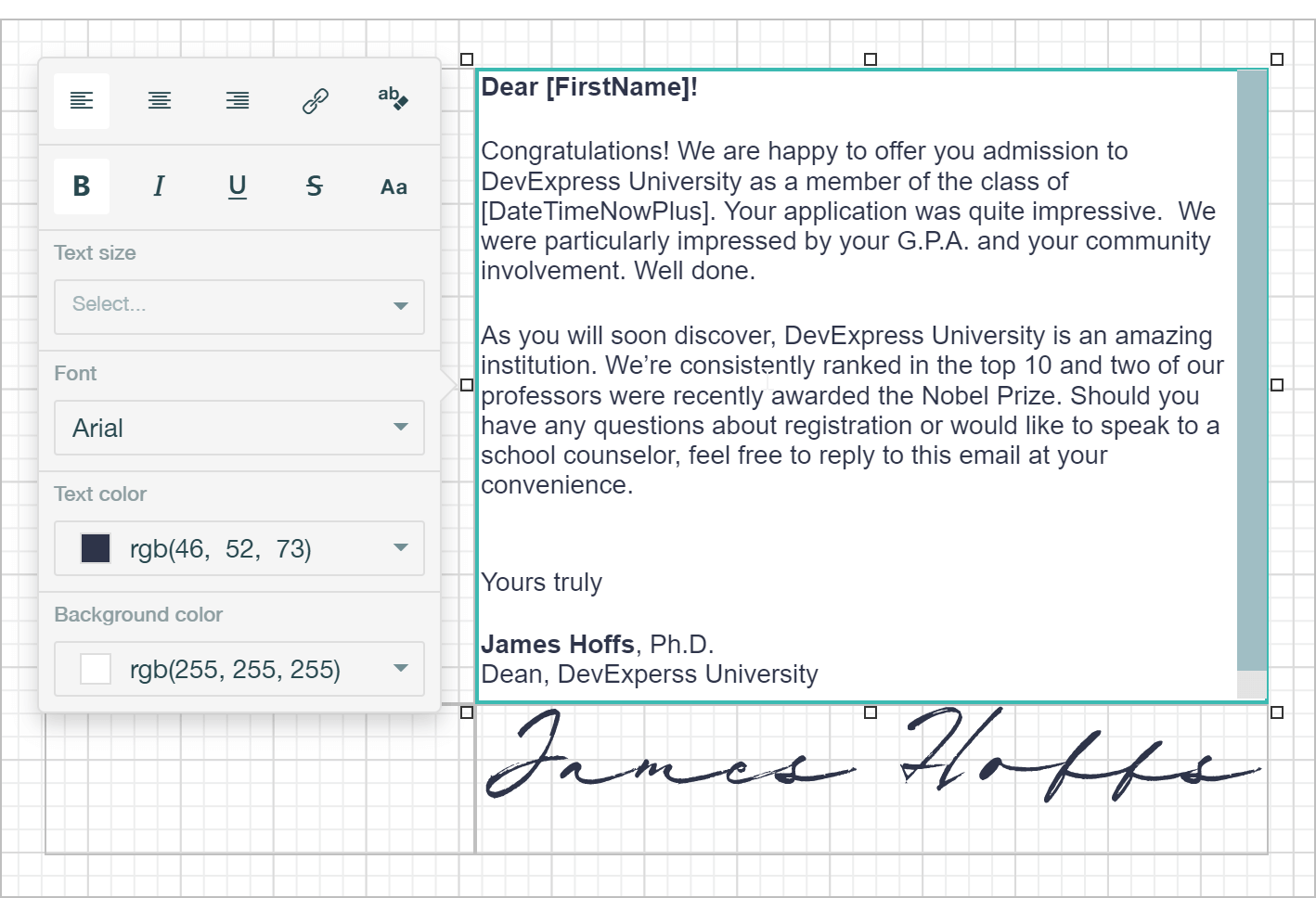Open the Text size dropdown
This screenshot has height=898, width=1316.
tap(239, 306)
